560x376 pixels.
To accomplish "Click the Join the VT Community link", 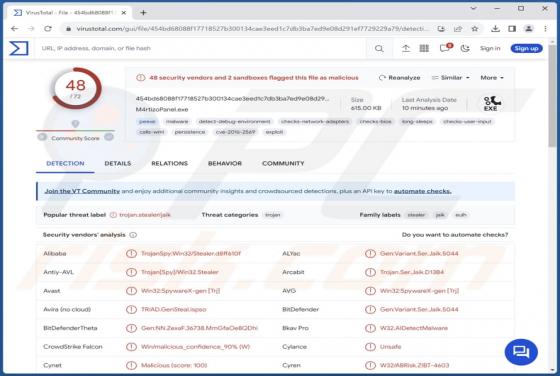I will tap(82, 191).
